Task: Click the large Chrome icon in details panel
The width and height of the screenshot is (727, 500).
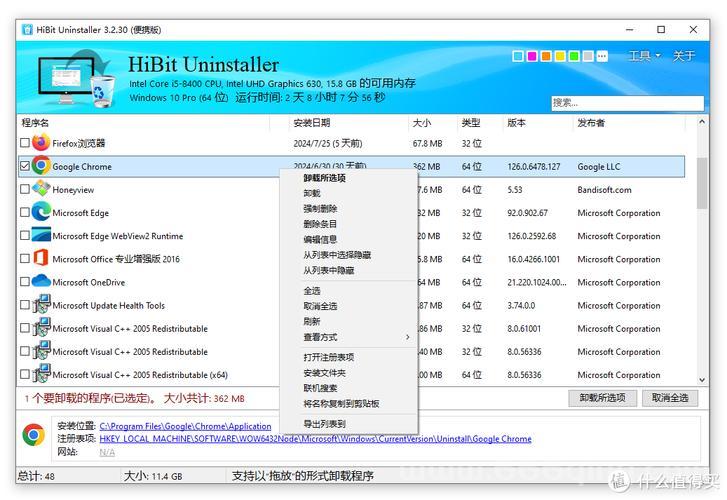Action: [33, 435]
